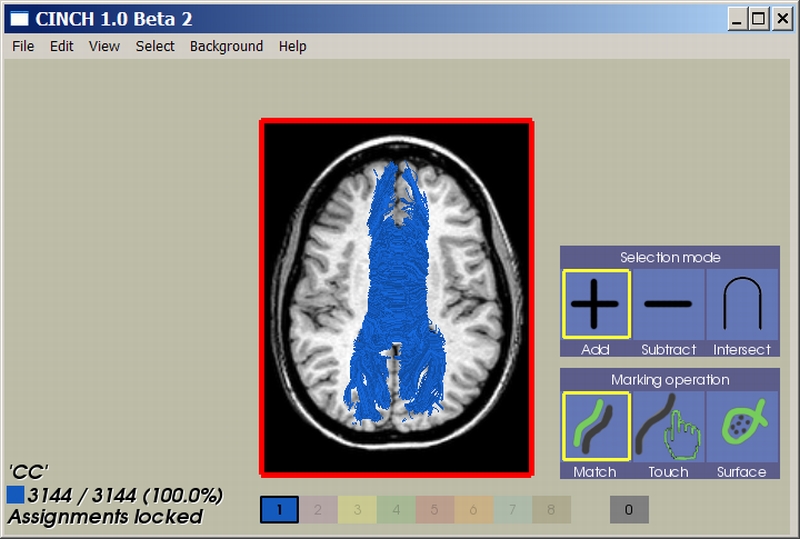Click the blue CC color swatch
The height and width of the screenshot is (539, 800).
[15, 494]
